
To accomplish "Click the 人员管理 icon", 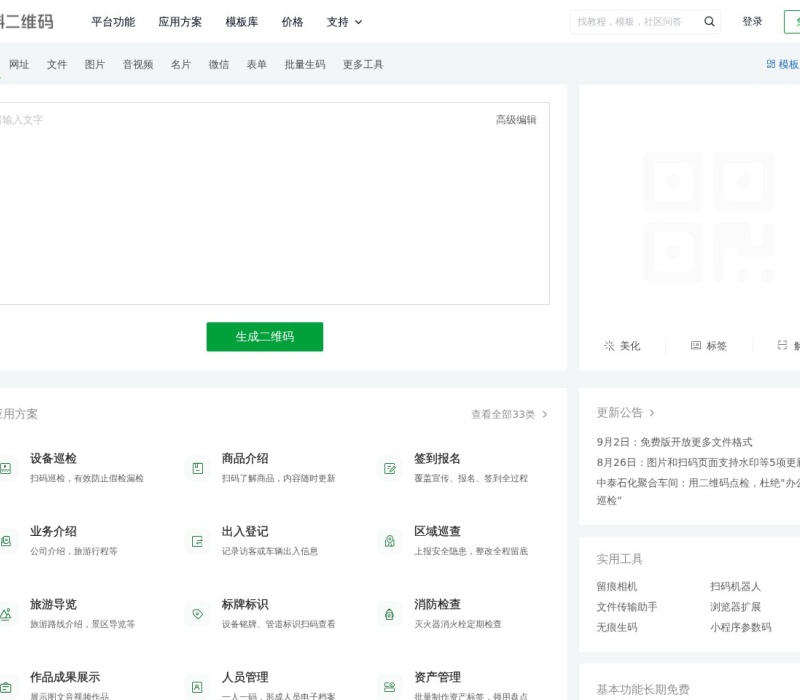I will 197,687.
